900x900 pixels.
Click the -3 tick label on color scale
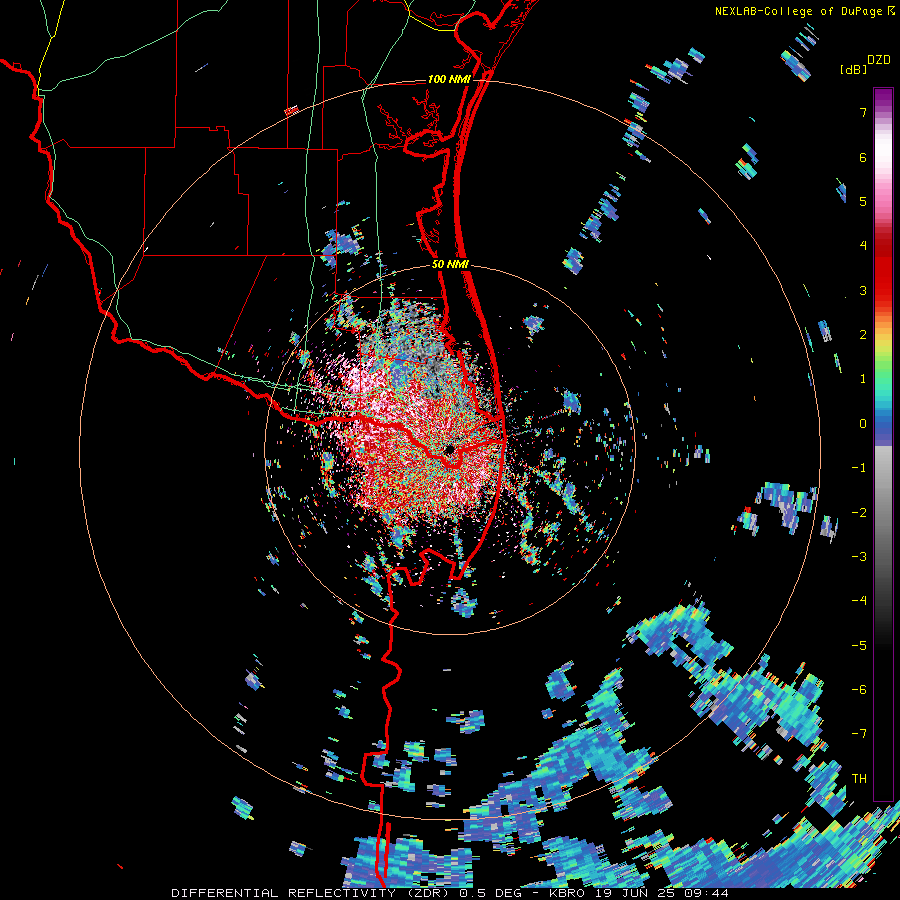point(859,557)
